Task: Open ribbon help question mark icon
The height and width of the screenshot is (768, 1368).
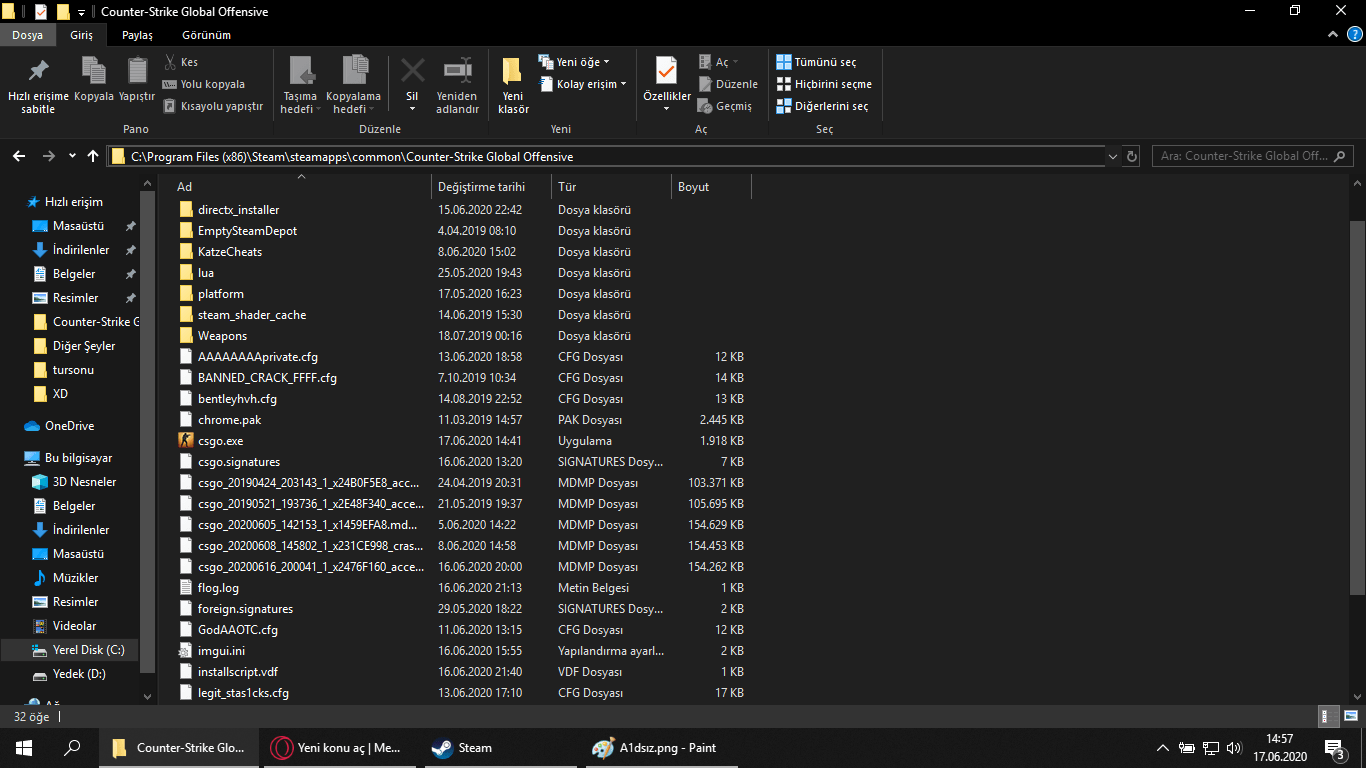Action: click(x=1355, y=35)
